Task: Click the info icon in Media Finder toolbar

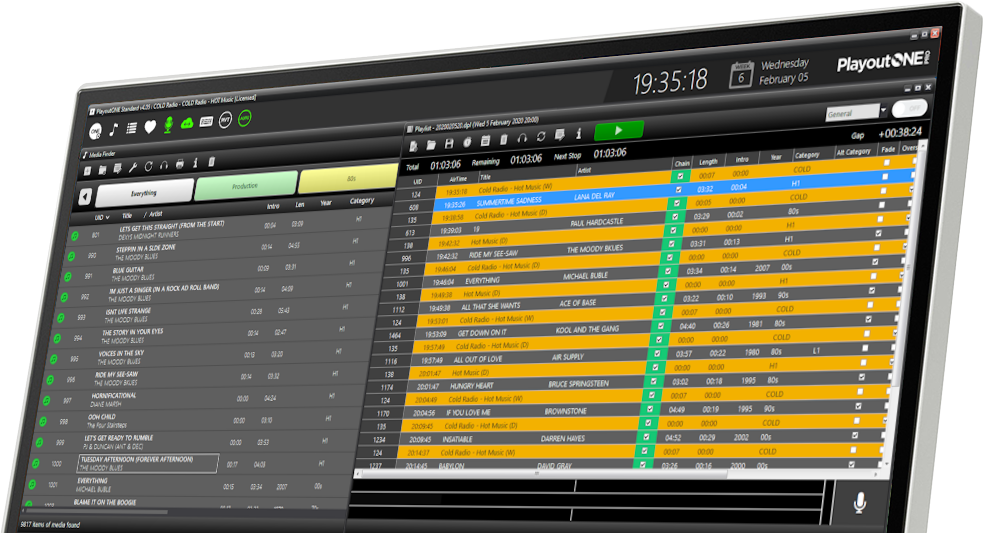Action: pos(195,163)
